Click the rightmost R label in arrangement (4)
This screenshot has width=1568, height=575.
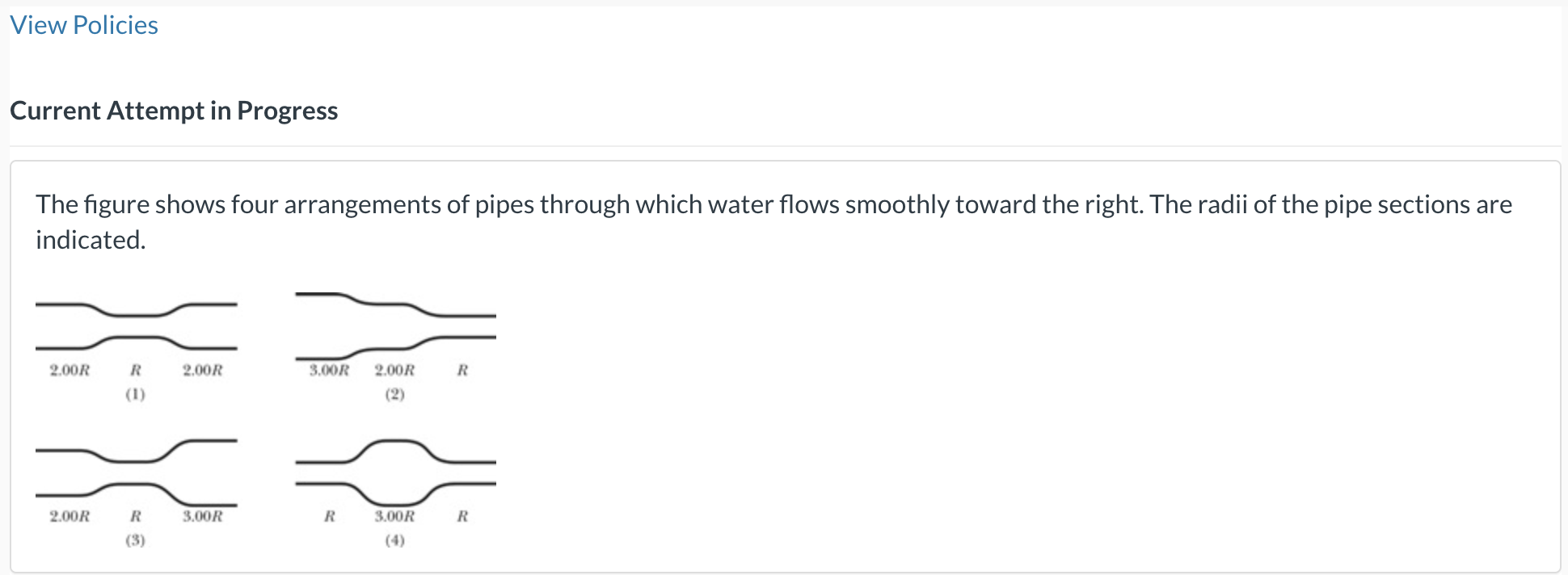coord(462,515)
